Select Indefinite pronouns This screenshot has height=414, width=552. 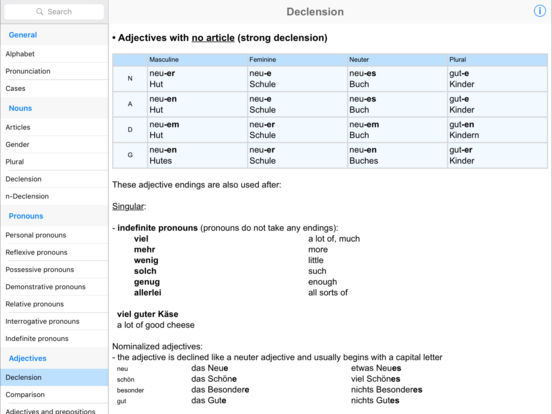coord(54,338)
